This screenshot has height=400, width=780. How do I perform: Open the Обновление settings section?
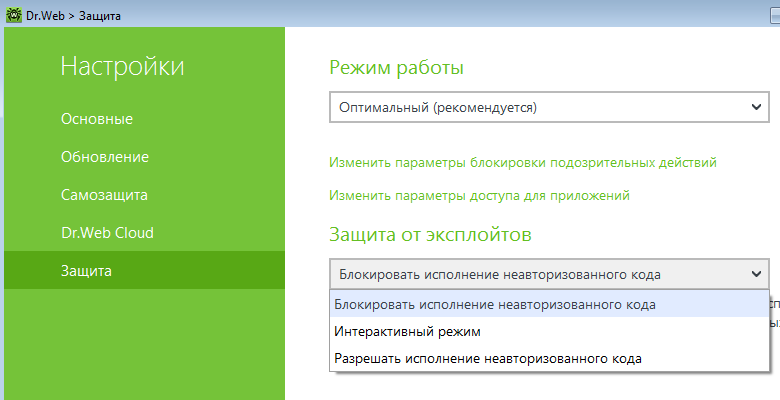tap(105, 157)
